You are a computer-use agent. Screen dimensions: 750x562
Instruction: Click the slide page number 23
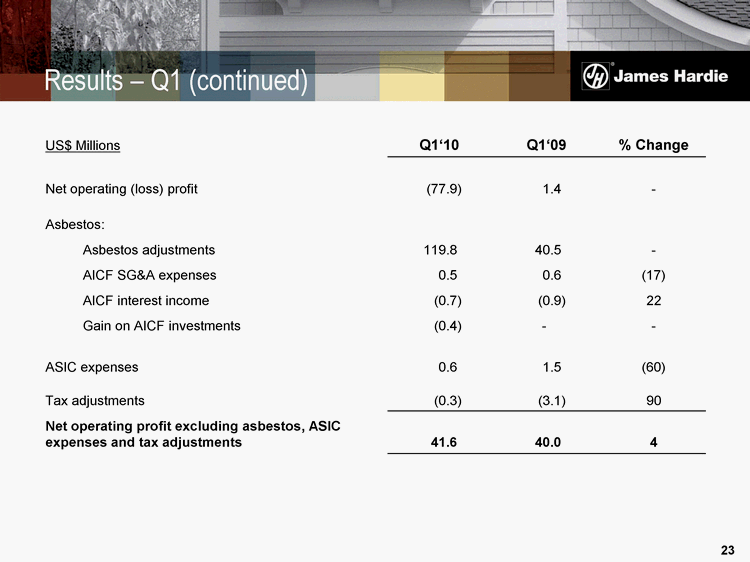[727, 549]
